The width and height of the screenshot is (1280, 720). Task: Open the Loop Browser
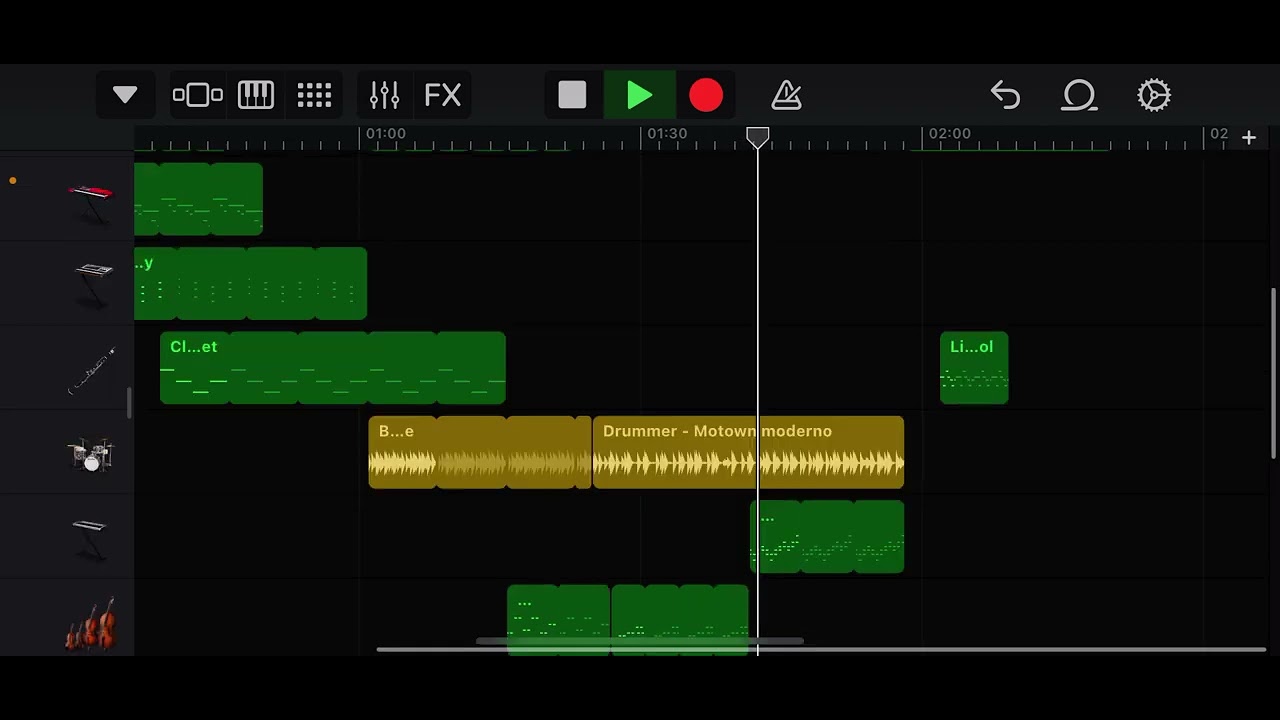[x=1080, y=95]
